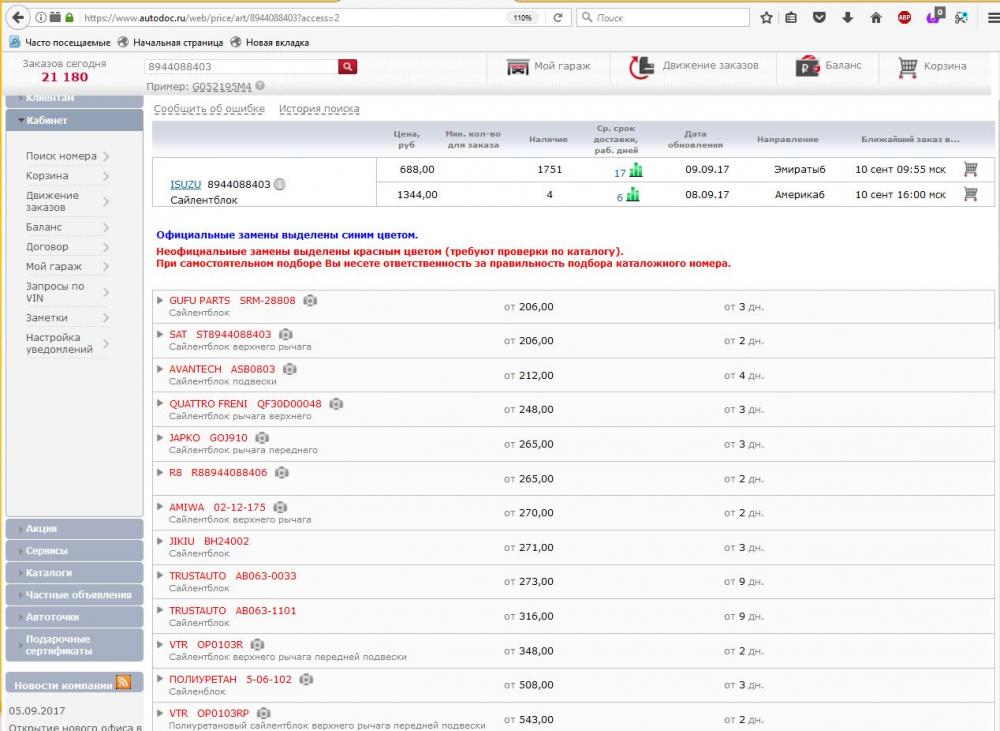This screenshot has height=731, width=1000.
Task: Click the browser Поиск search box
Action: 663,18
